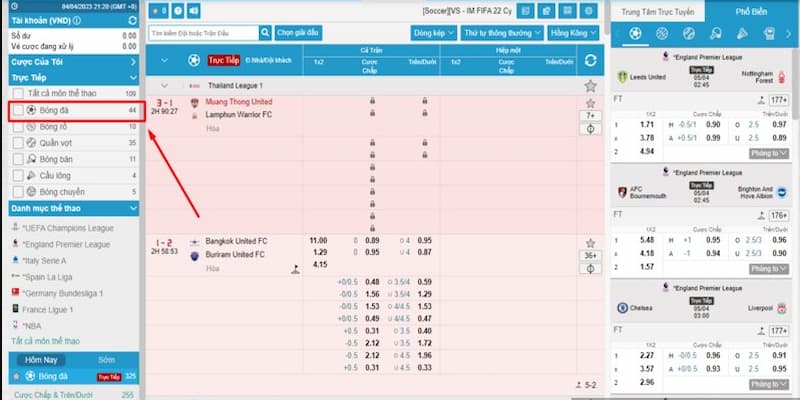Show next sports with right arrow
Viewport: 800px width, 400px height.
[788, 34]
